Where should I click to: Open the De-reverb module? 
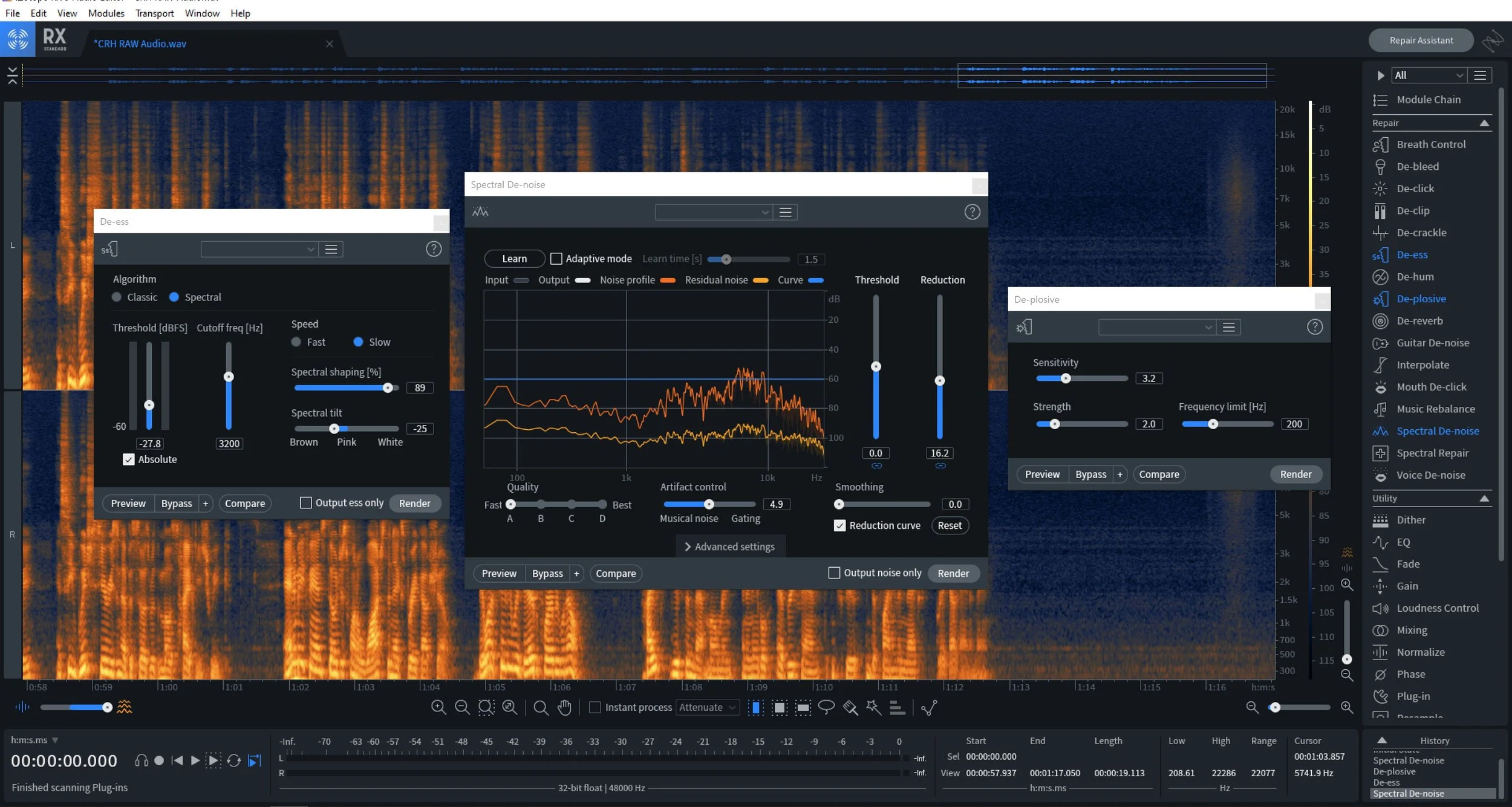(x=1419, y=321)
